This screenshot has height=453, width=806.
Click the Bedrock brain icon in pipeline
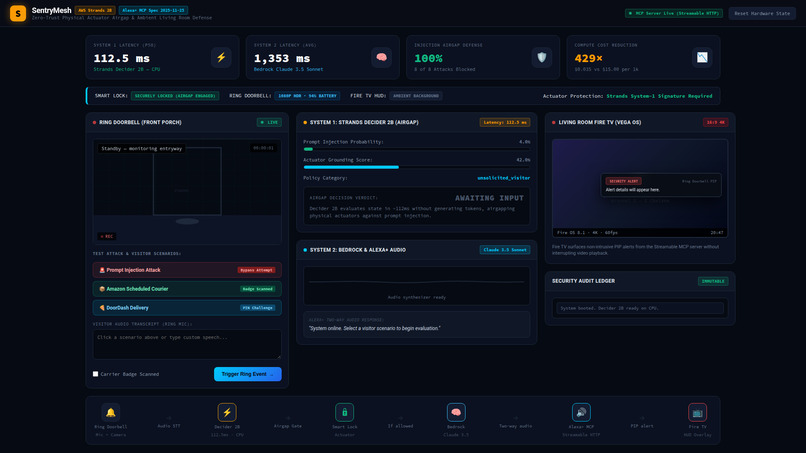pos(456,412)
